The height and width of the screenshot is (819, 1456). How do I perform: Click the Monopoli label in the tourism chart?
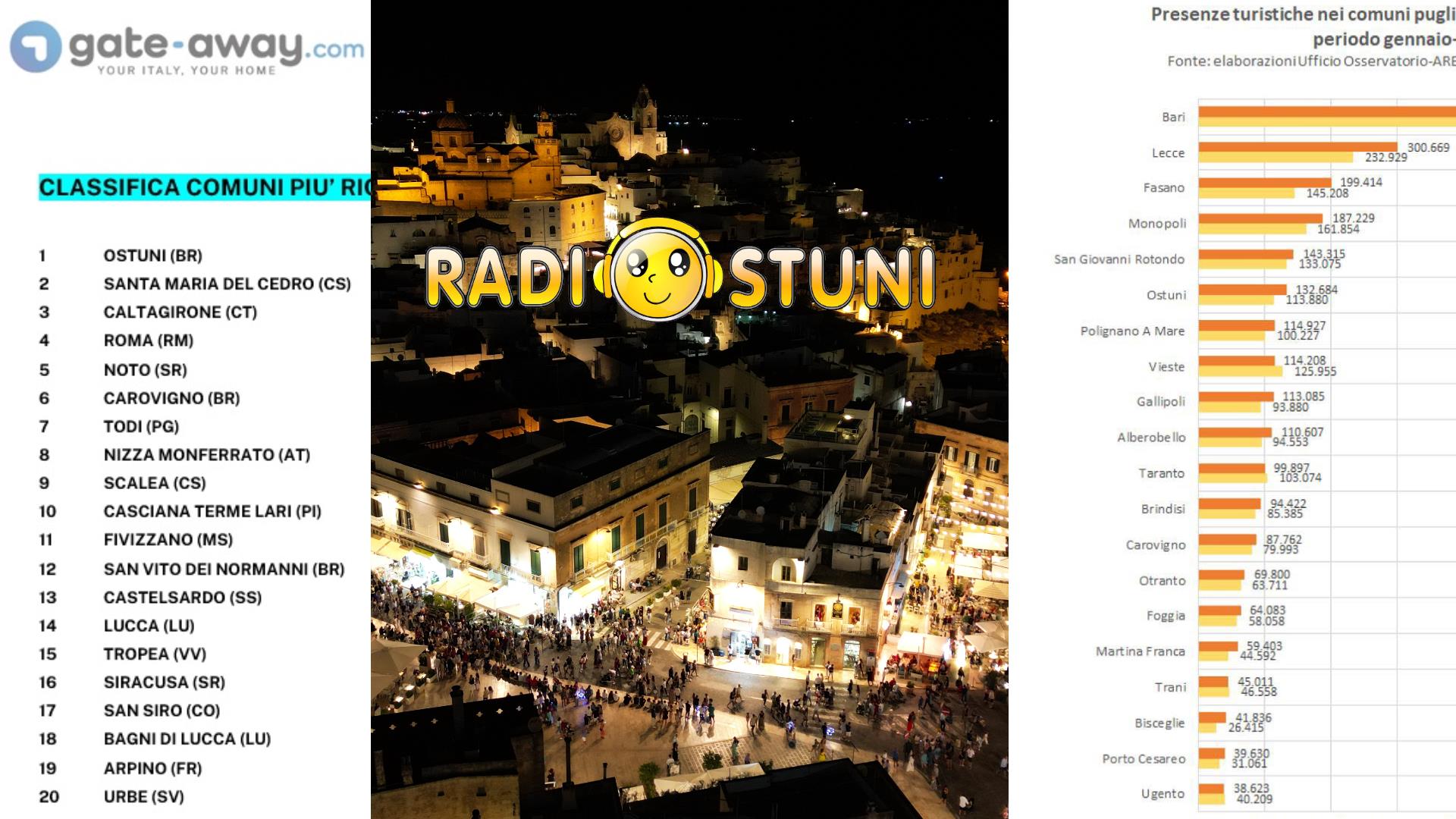tap(1156, 224)
